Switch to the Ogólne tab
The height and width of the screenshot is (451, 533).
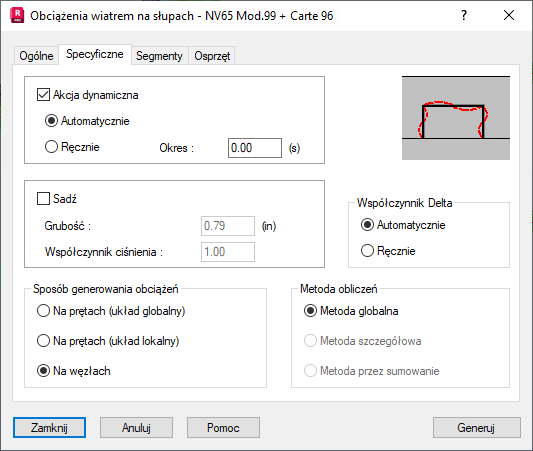(x=36, y=56)
